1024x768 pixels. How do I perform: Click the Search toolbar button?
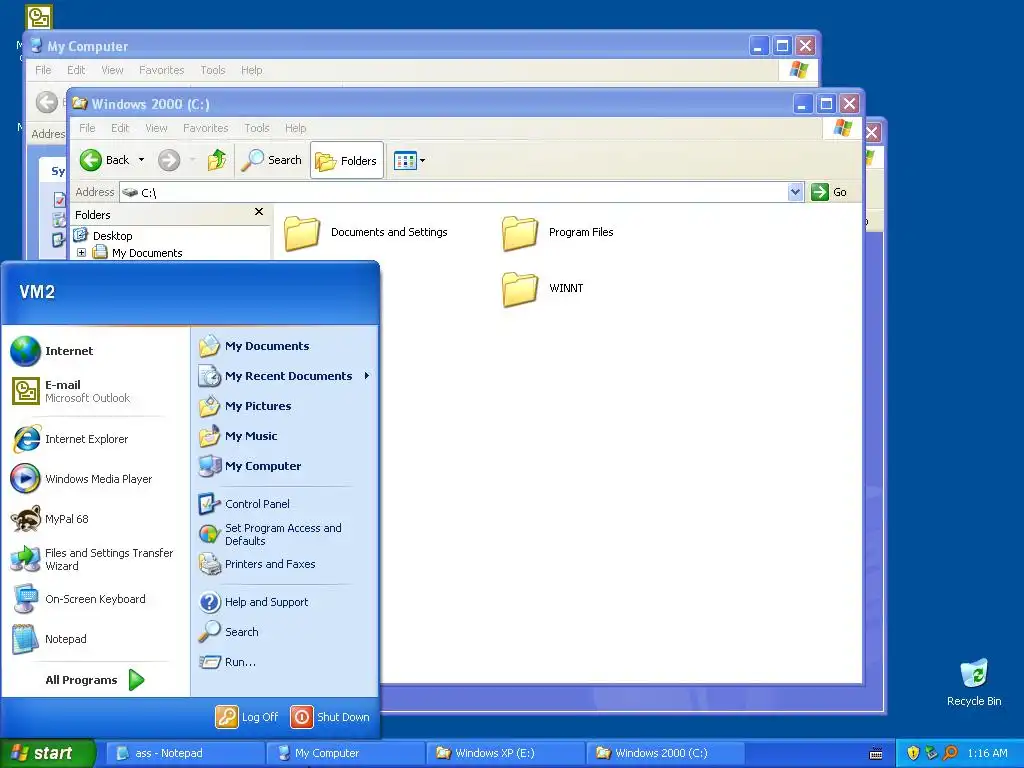(272, 160)
